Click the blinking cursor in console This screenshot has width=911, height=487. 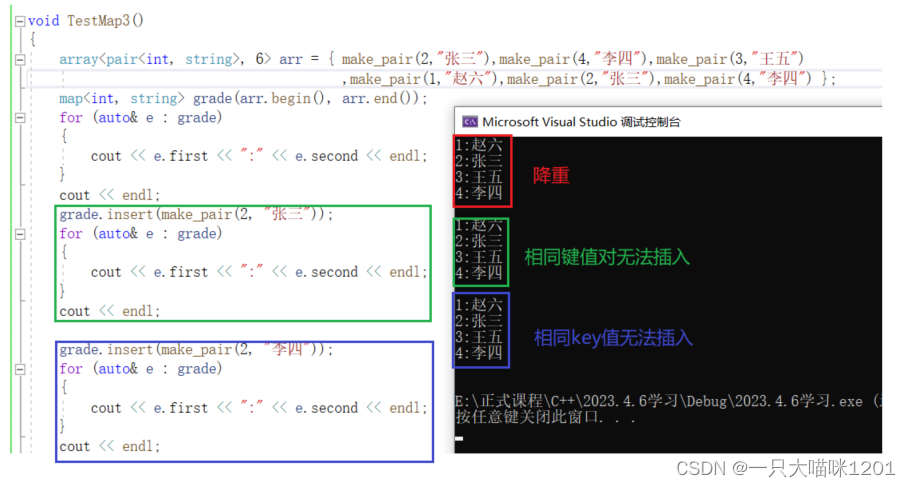[459, 438]
